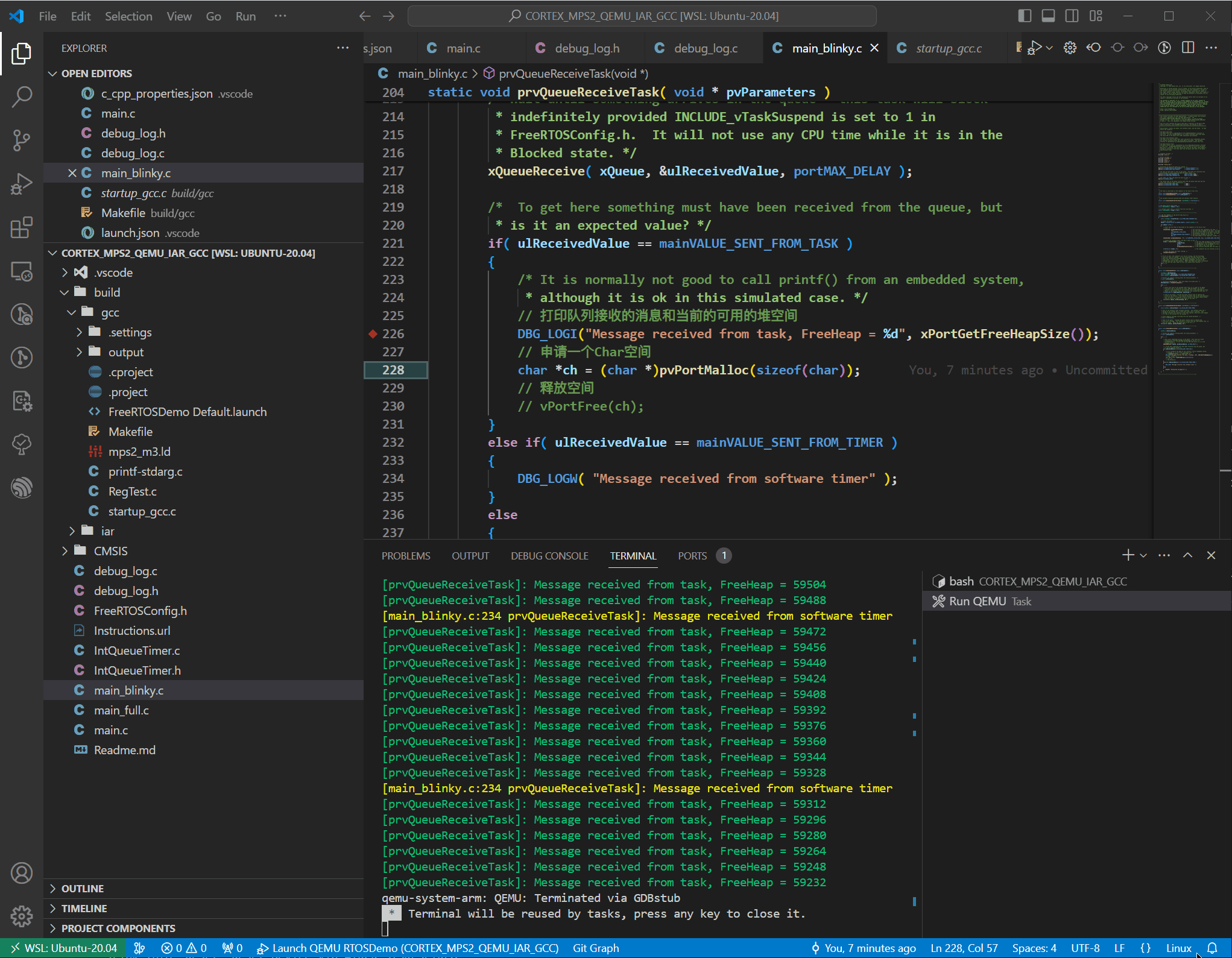Collapse the OPEN EDITORS section

click(53, 73)
